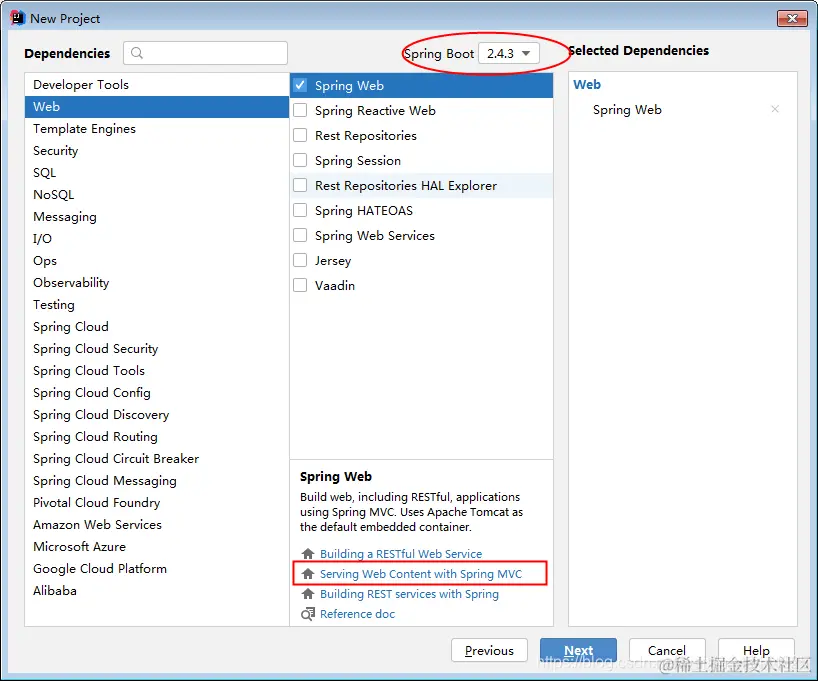Select the Ops category
Screen dimensions: 818x681
click(x=157, y=260)
